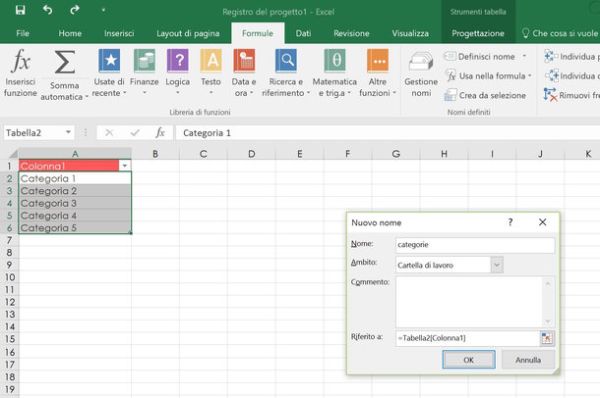Viewport: 600px width, 398px height.
Task: Click the Save icon in title bar
Action: pyautogui.click(x=20, y=10)
